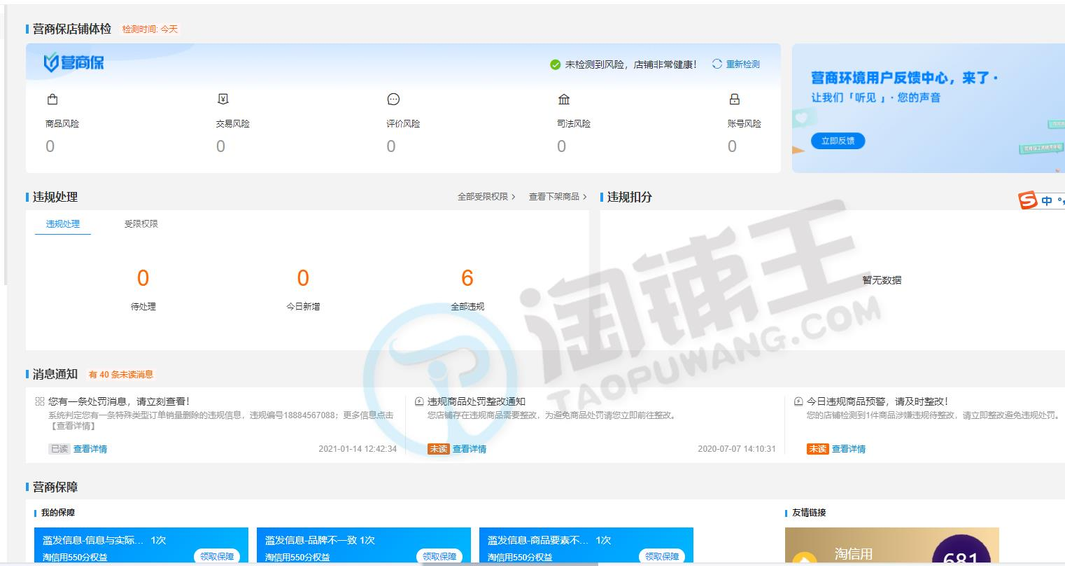Click the 账号风险 count value
Viewport: 1065px width, 566px height.
(x=732, y=146)
